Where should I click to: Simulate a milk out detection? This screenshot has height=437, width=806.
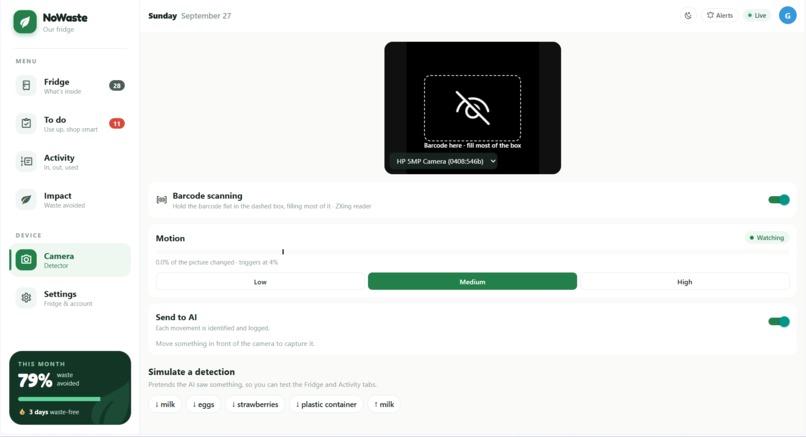[384, 404]
